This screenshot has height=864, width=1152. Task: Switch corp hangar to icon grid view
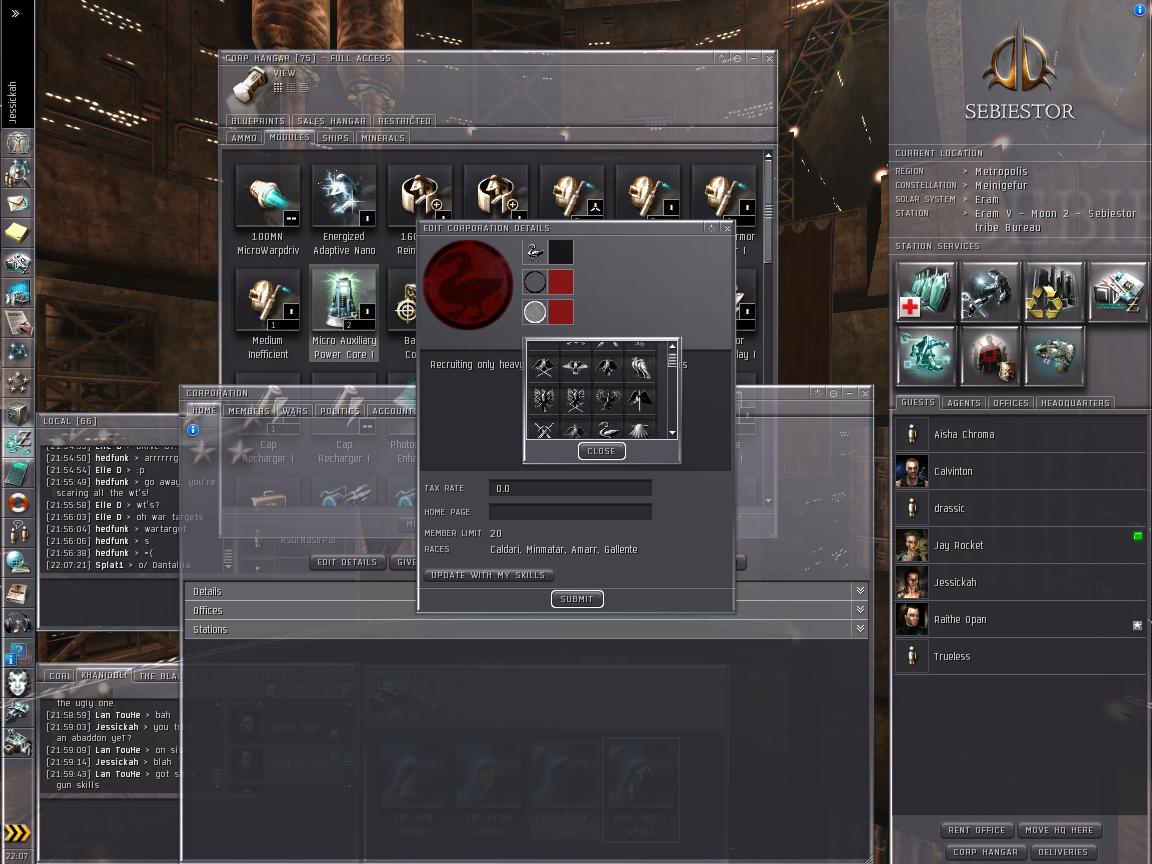click(x=278, y=87)
